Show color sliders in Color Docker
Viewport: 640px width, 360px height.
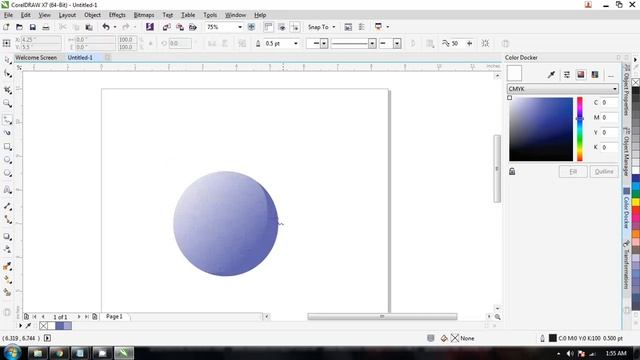tap(567, 74)
